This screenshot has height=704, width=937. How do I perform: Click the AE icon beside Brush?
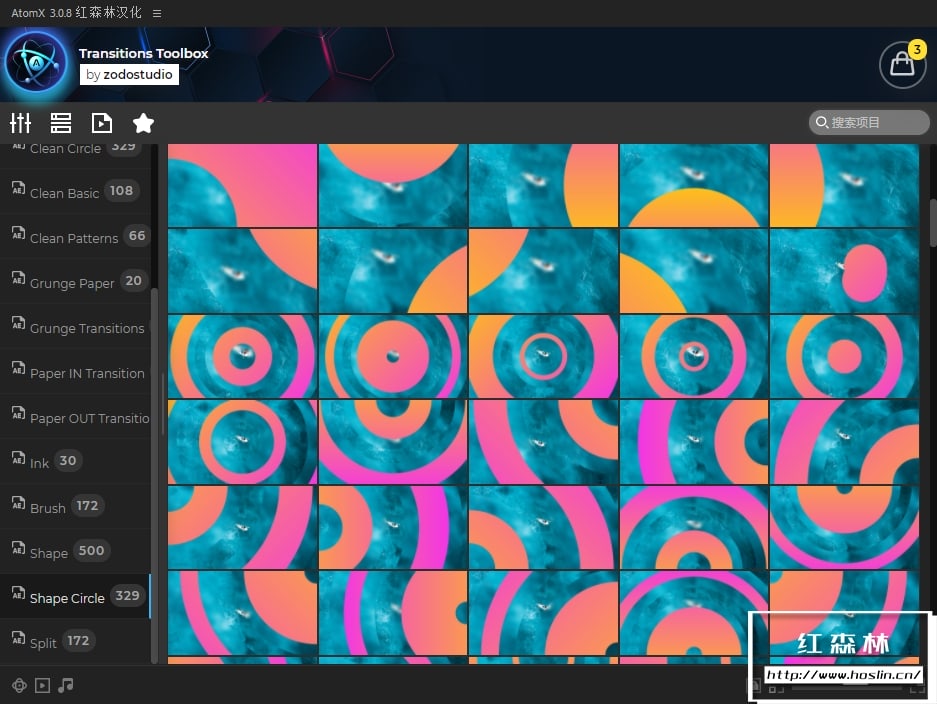click(19, 503)
